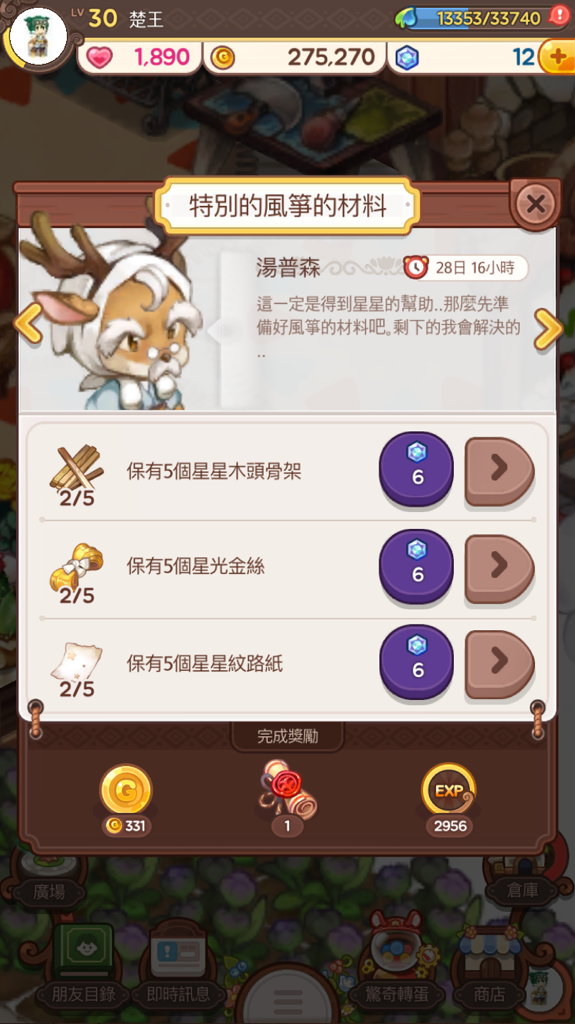Pay 6 gems for 星星木頭骨架
This screenshot has width=575, height=1024.
coord(417,469)
